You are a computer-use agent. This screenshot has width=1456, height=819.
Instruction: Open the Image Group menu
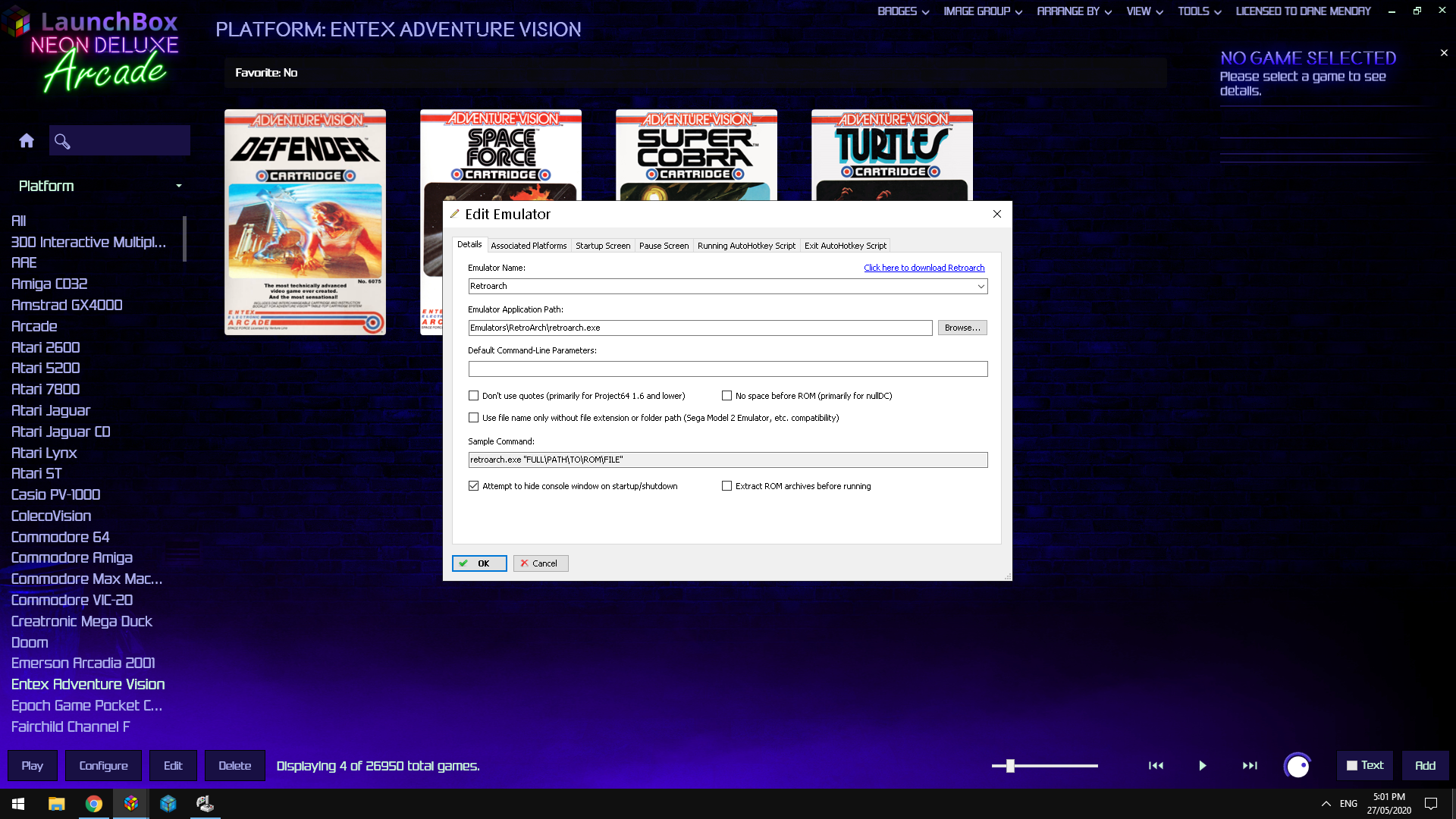[983, 11]
